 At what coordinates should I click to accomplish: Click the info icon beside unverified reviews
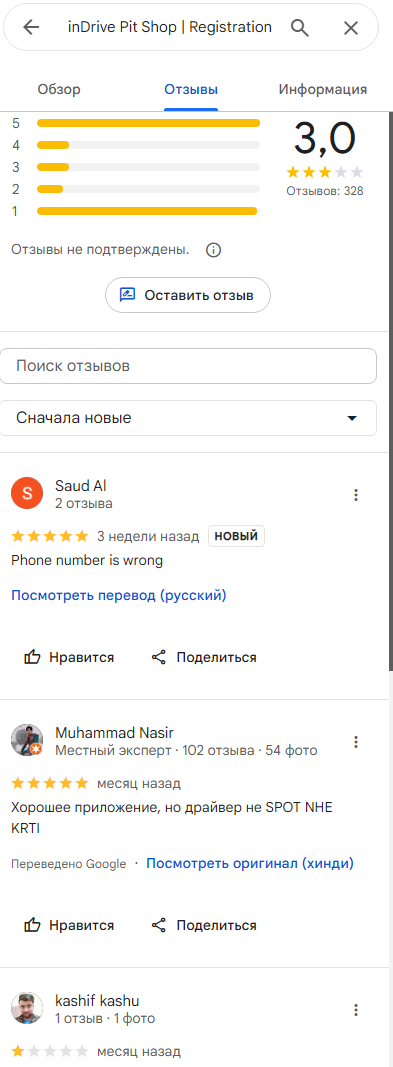coord(213,250)
